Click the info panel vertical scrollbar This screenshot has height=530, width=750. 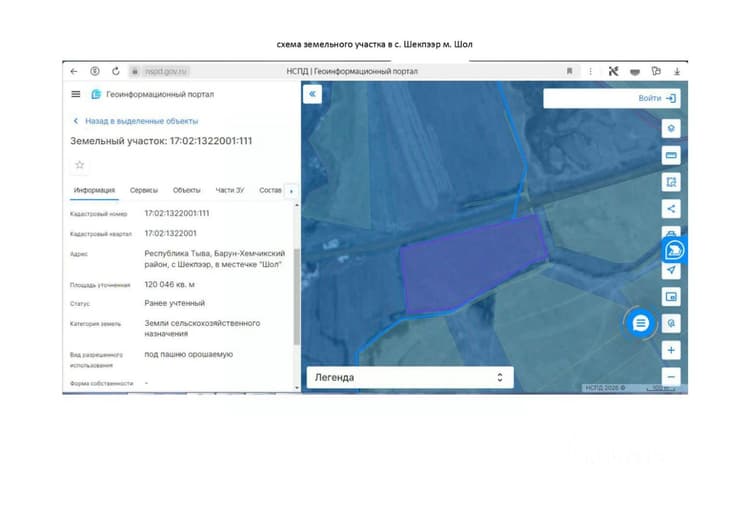pos(297,296)
